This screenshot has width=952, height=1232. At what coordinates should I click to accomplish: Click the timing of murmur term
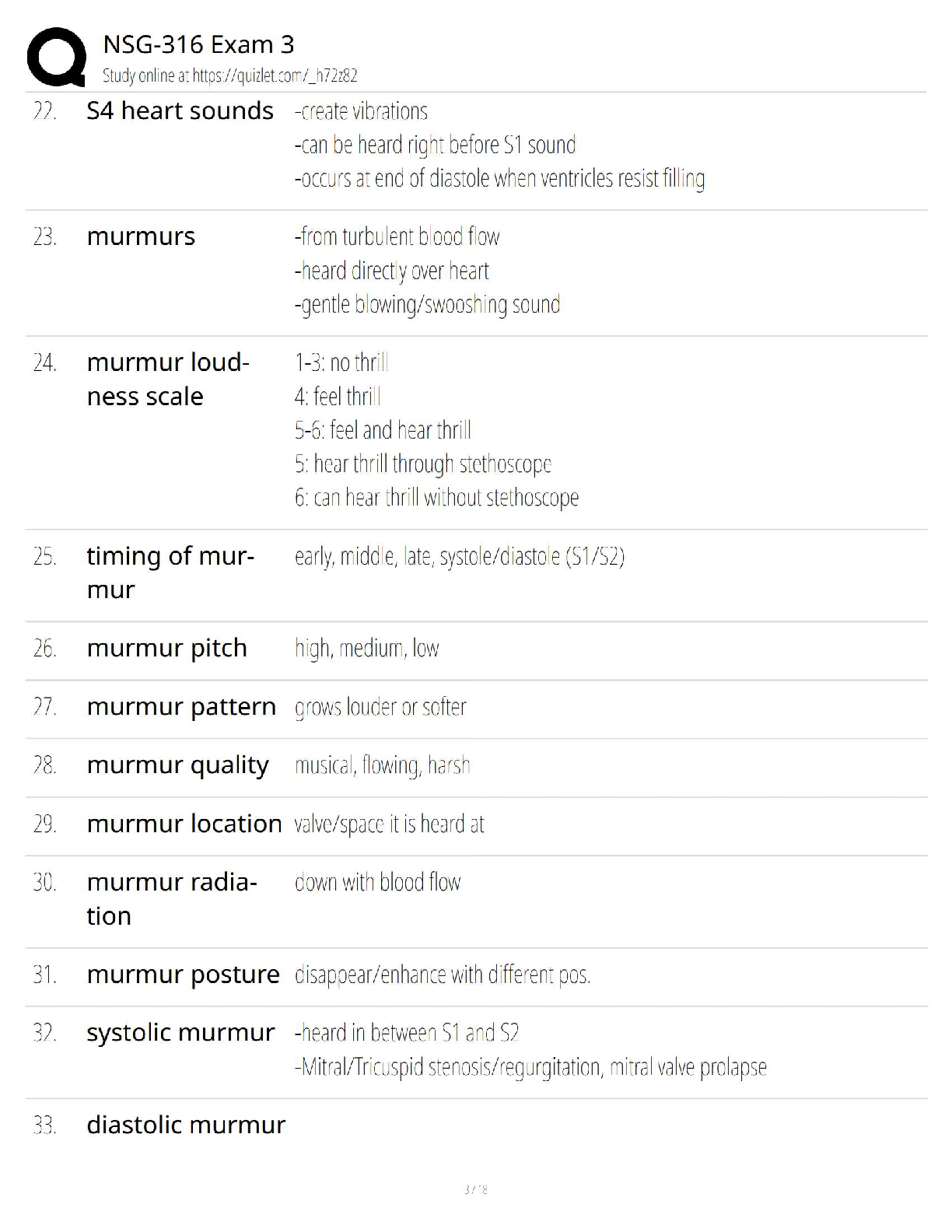pos(170,573)
